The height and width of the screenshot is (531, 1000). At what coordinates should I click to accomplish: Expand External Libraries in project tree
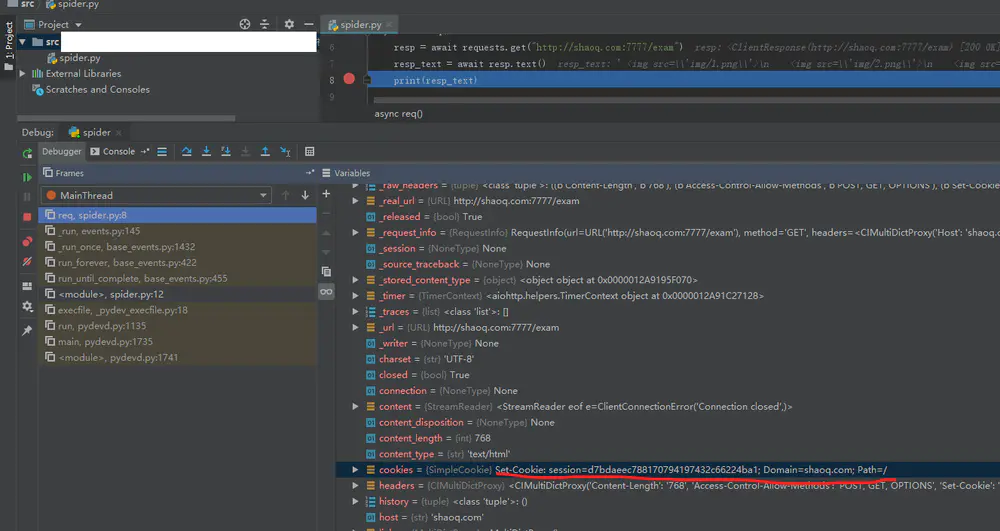tap(23, 74)
